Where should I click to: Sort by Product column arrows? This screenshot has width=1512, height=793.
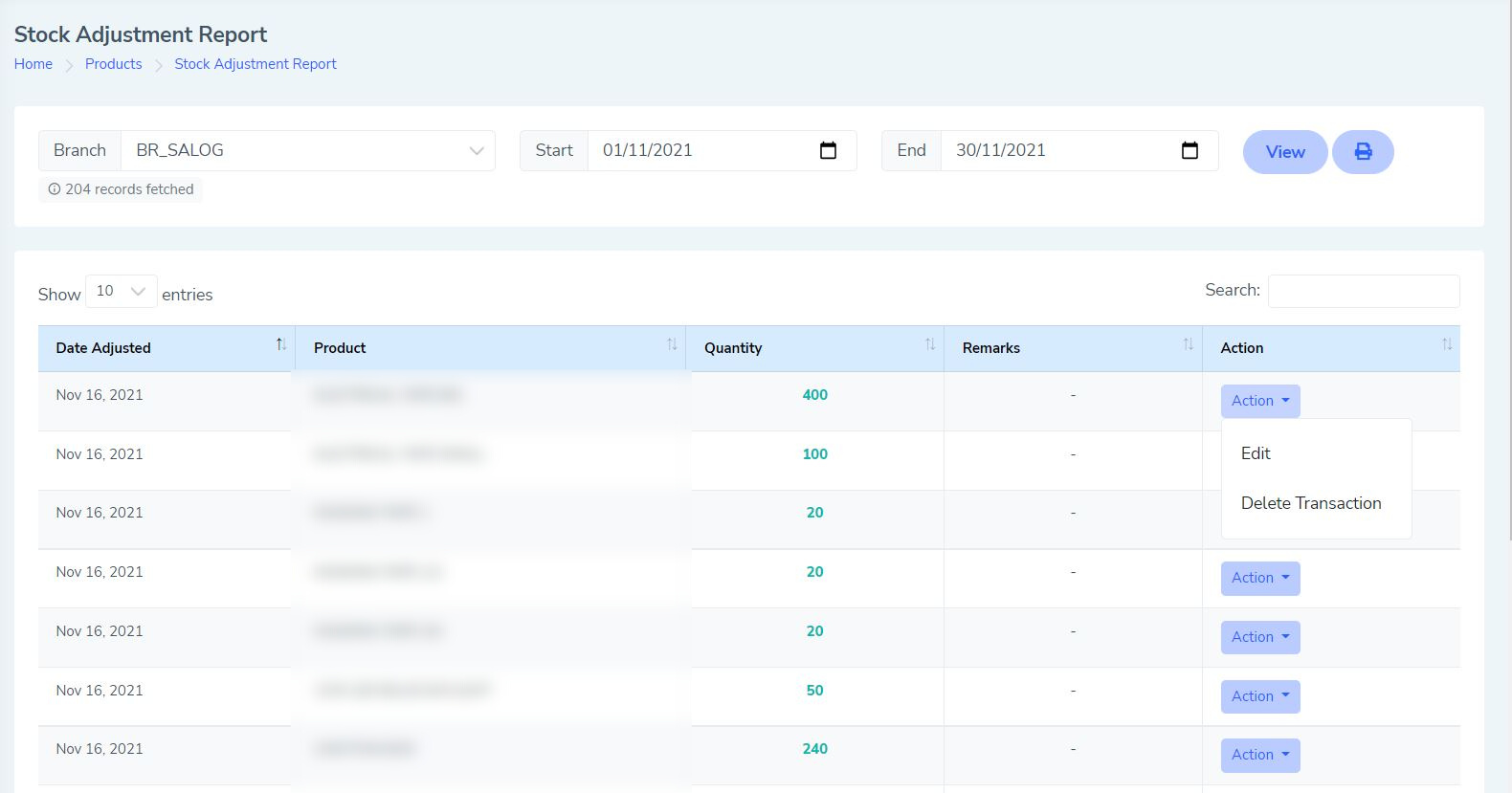[672, 344]
